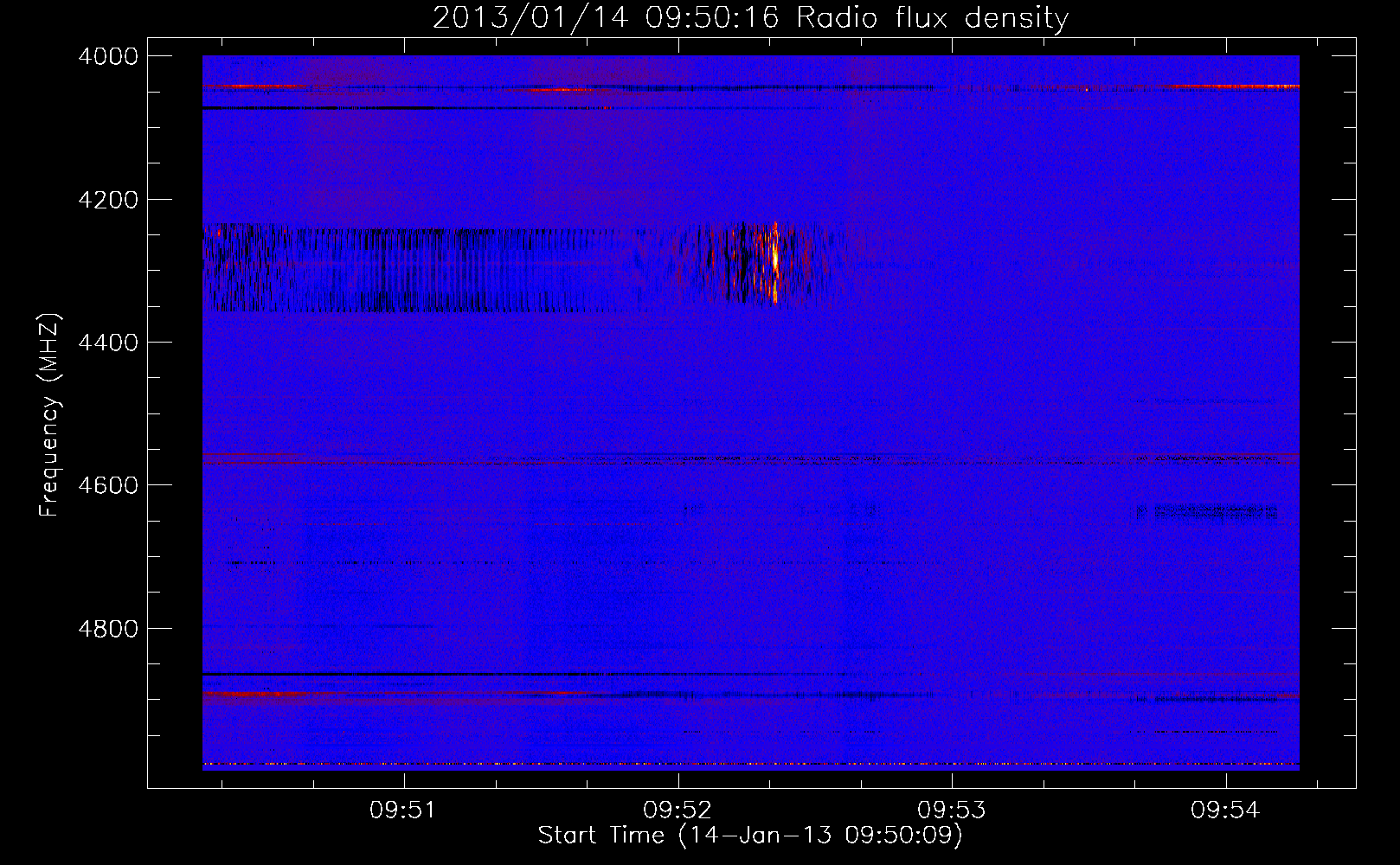Click the '4600' frequency tick label
The height and width of the screenshot is (865, 1400).
tap(108, 485)
